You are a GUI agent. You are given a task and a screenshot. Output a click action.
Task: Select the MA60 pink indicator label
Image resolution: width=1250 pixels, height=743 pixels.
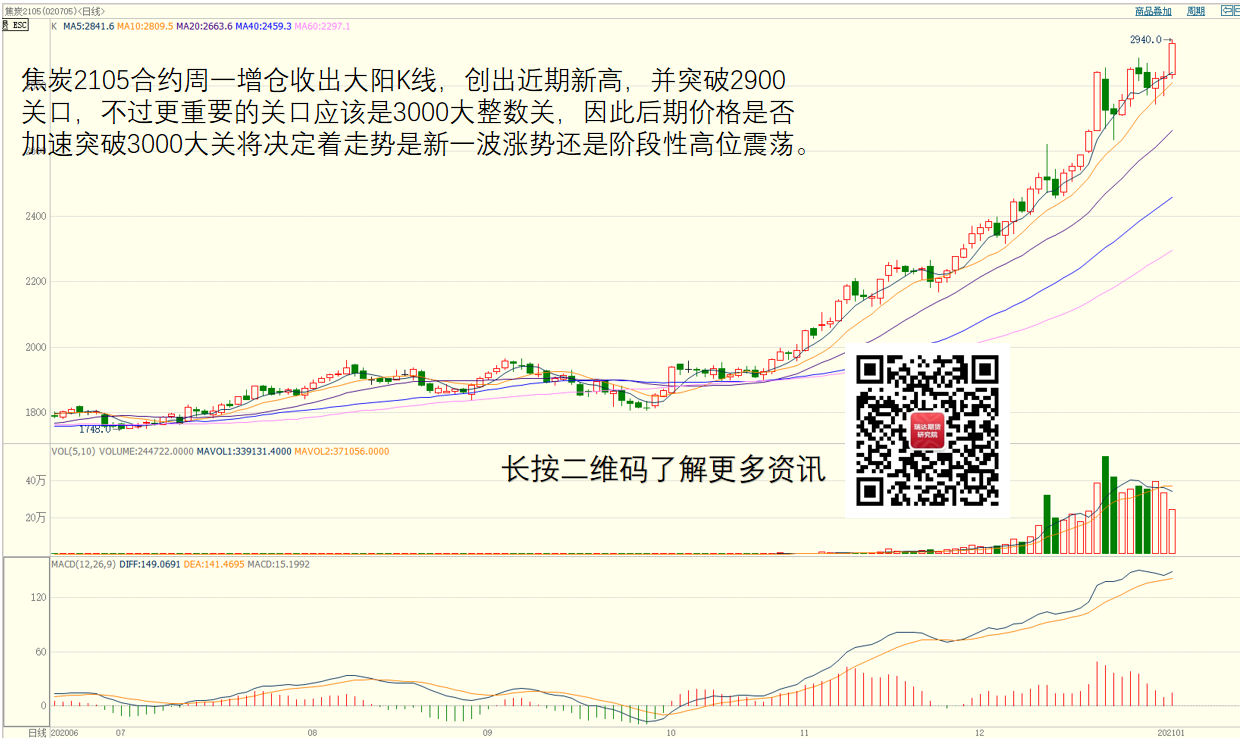(x=323, y=26)
